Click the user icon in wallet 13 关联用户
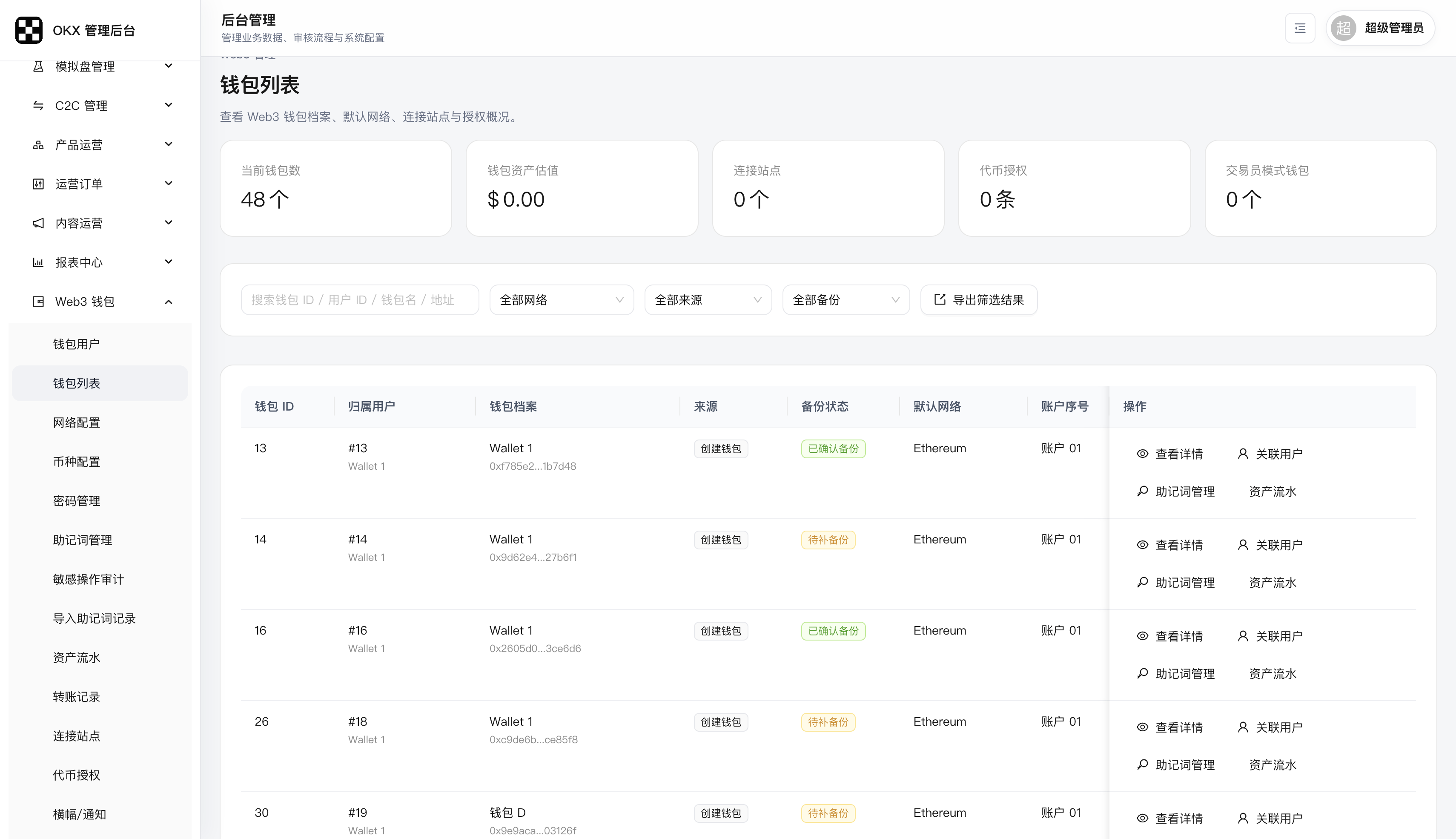 click(1243, 454)
